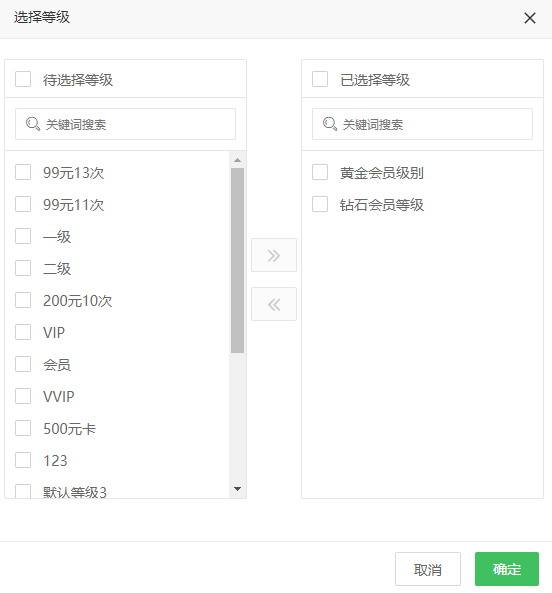The height and width of the screenshot is (593, 552).
Task: Click the left list scrollbar thumb
Action: click(x=237, y=261)
